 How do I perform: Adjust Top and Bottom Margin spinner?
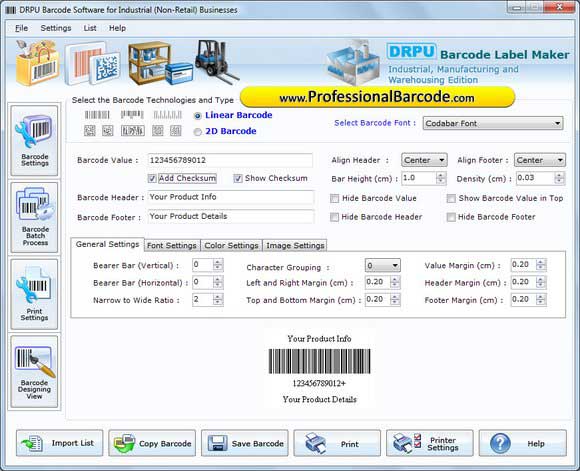click(x=395, y=300)
